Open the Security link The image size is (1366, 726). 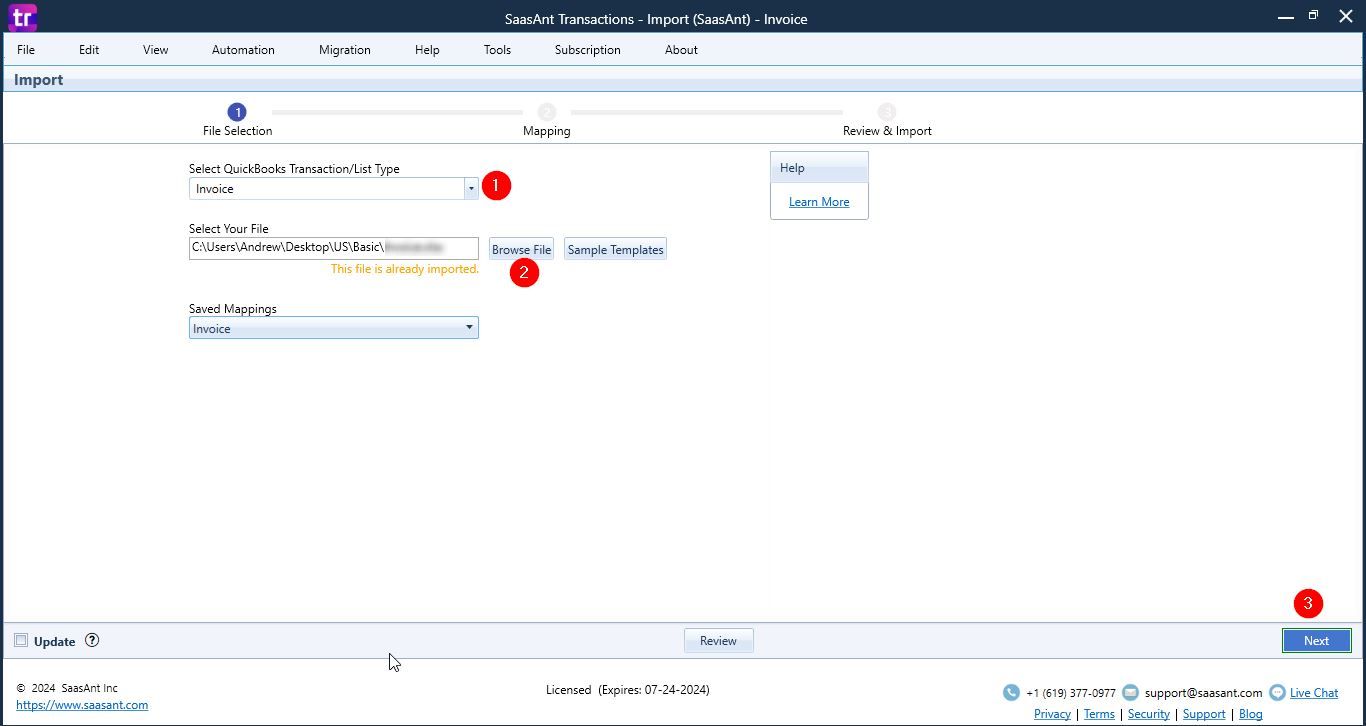[x=1149, y=713]
